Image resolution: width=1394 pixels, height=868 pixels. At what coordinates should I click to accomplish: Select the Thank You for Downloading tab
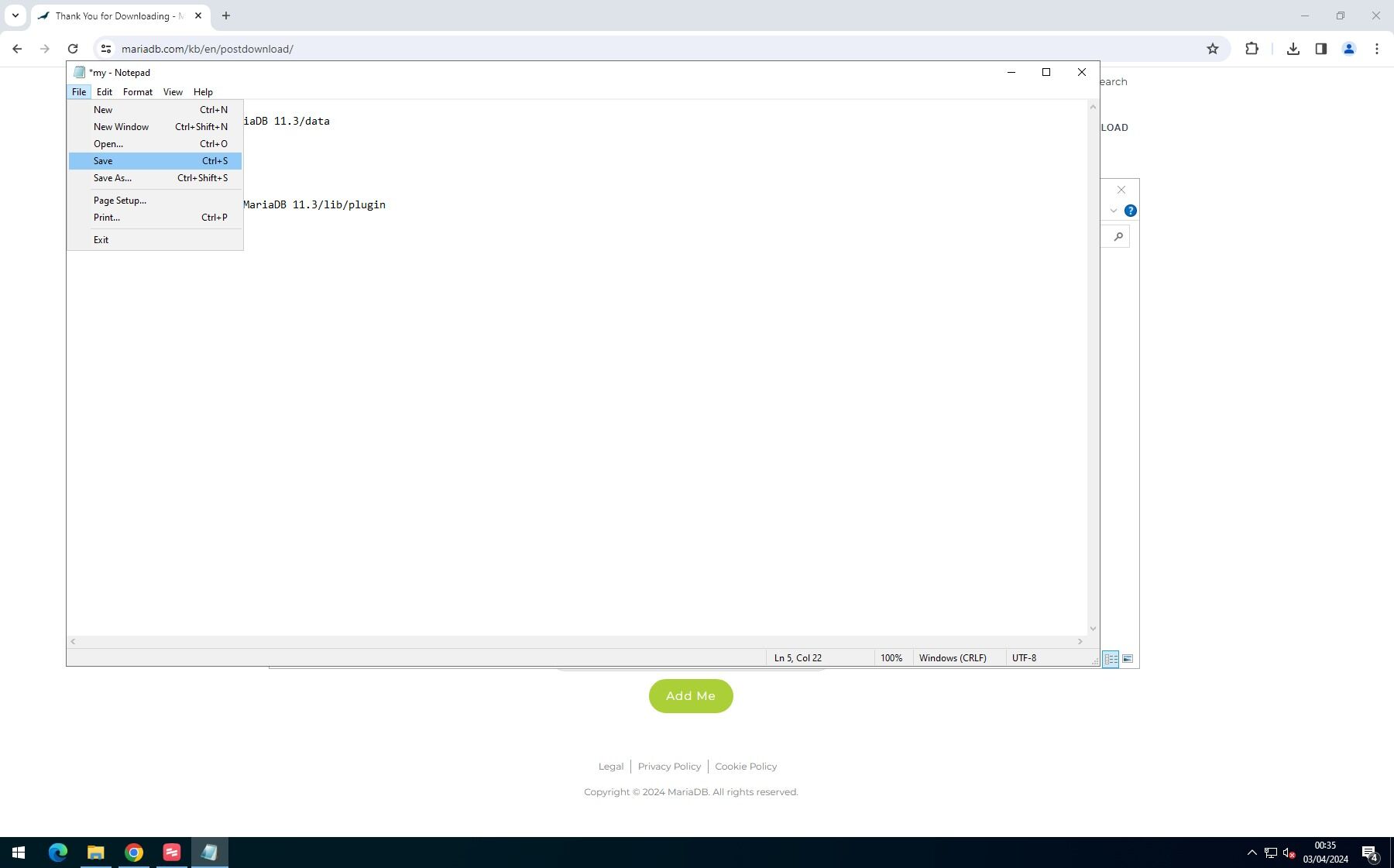tap(120, 16)
